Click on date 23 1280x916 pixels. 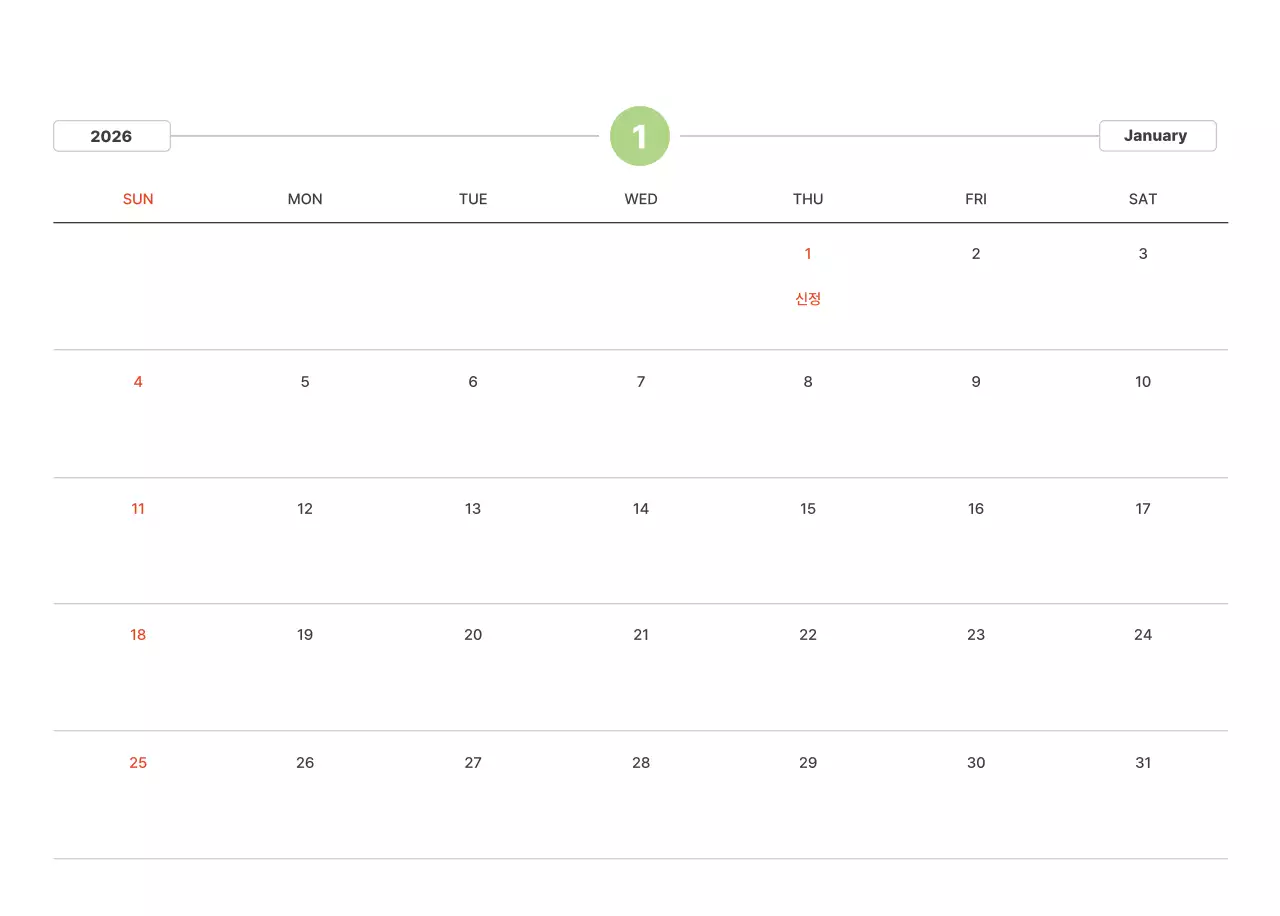point(976,635)
